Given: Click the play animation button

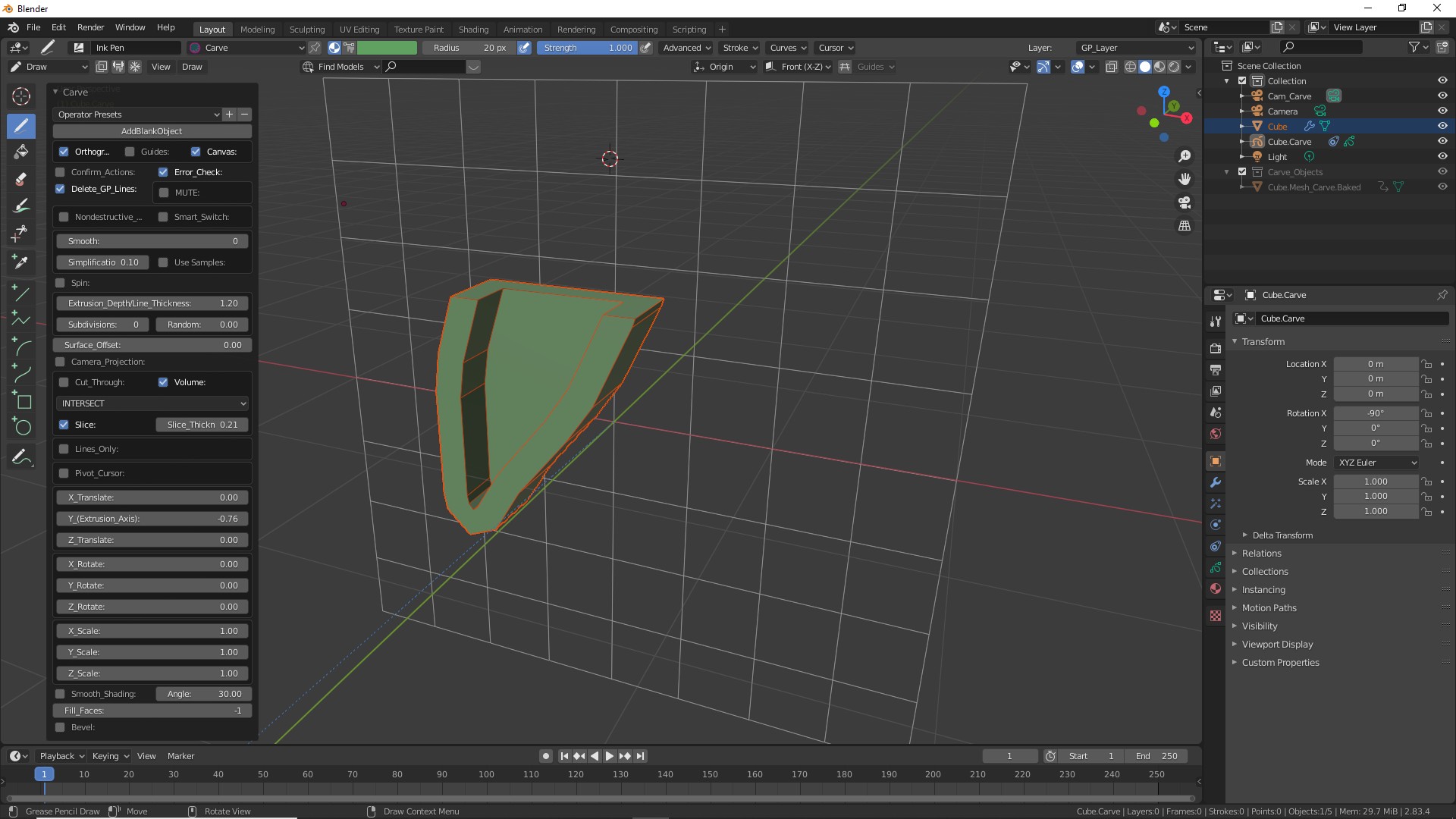Looking at the screenshot, I should pos(609,756).
